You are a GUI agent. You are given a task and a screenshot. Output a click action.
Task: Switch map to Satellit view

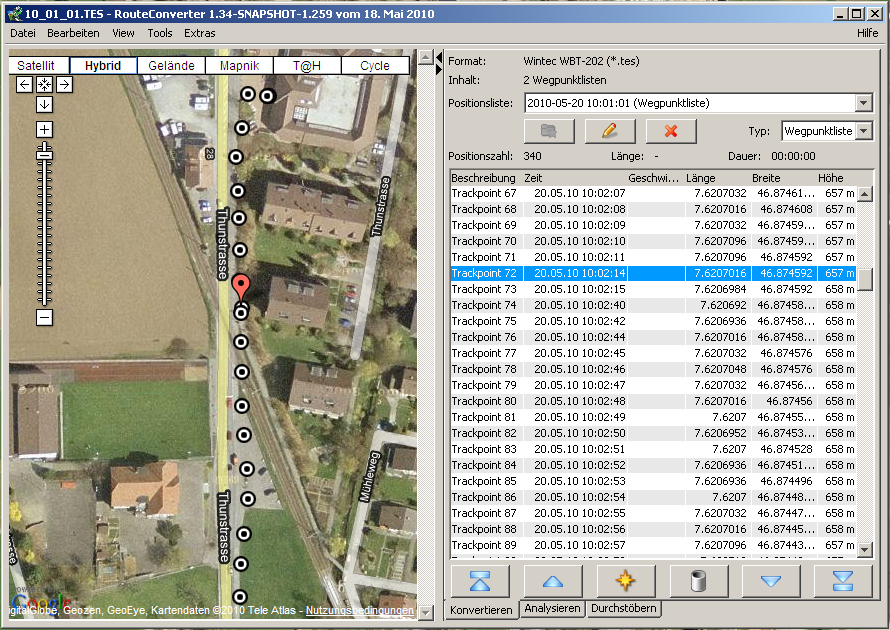[36, 66]
